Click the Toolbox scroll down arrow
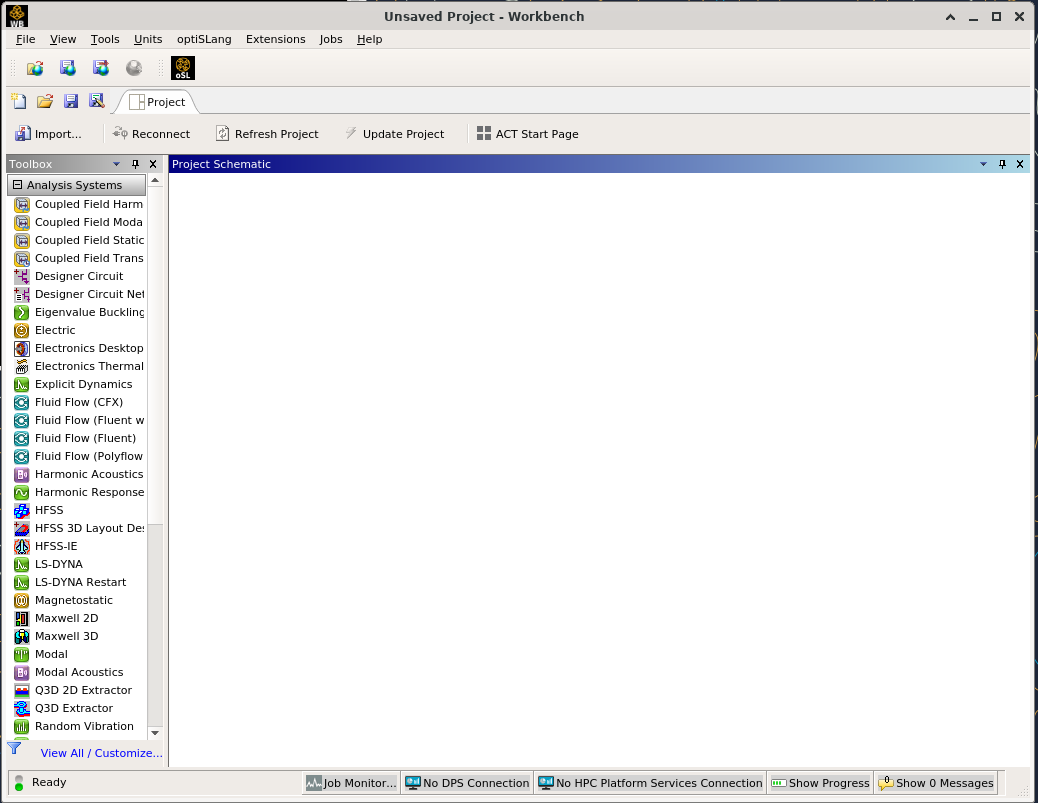 click(155, 733)
